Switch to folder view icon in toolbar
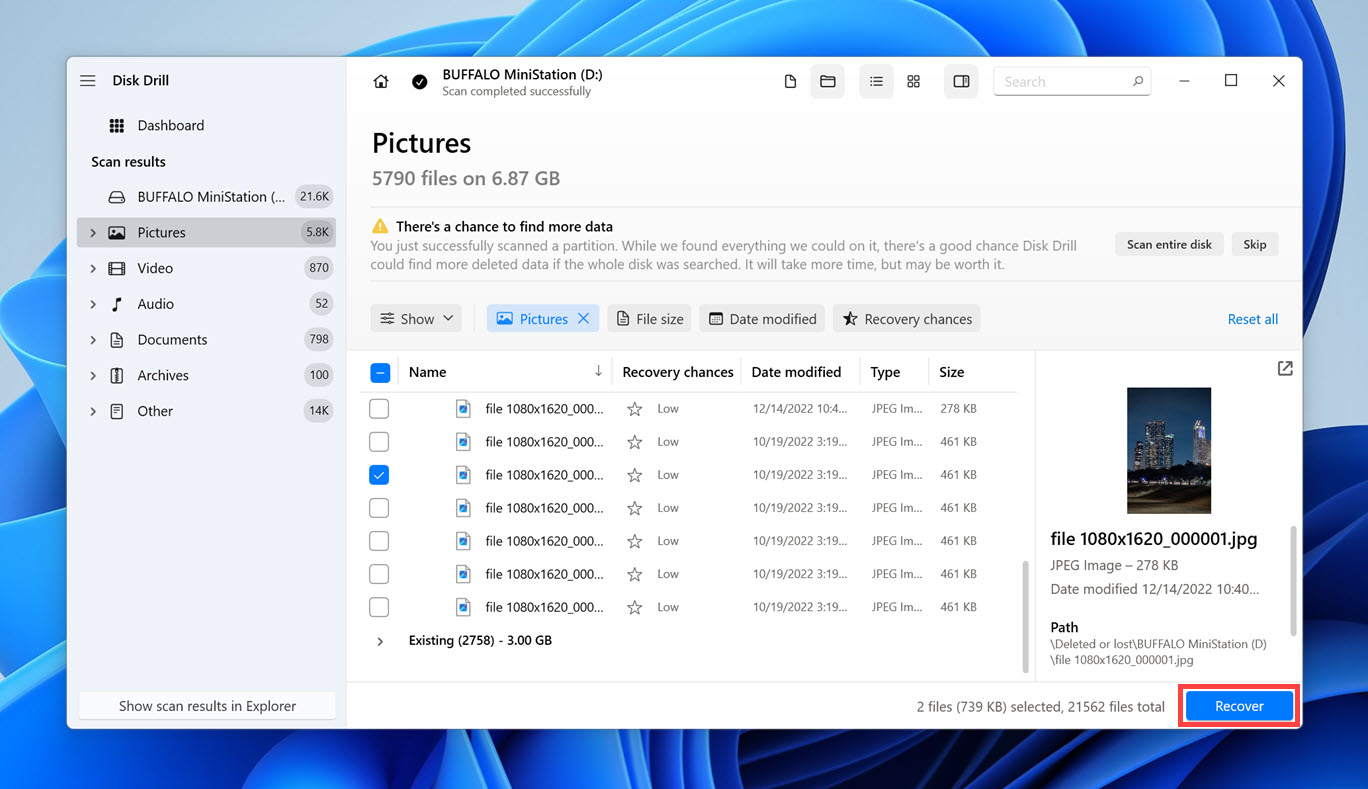1368x789 pixels. click(828, 82)
